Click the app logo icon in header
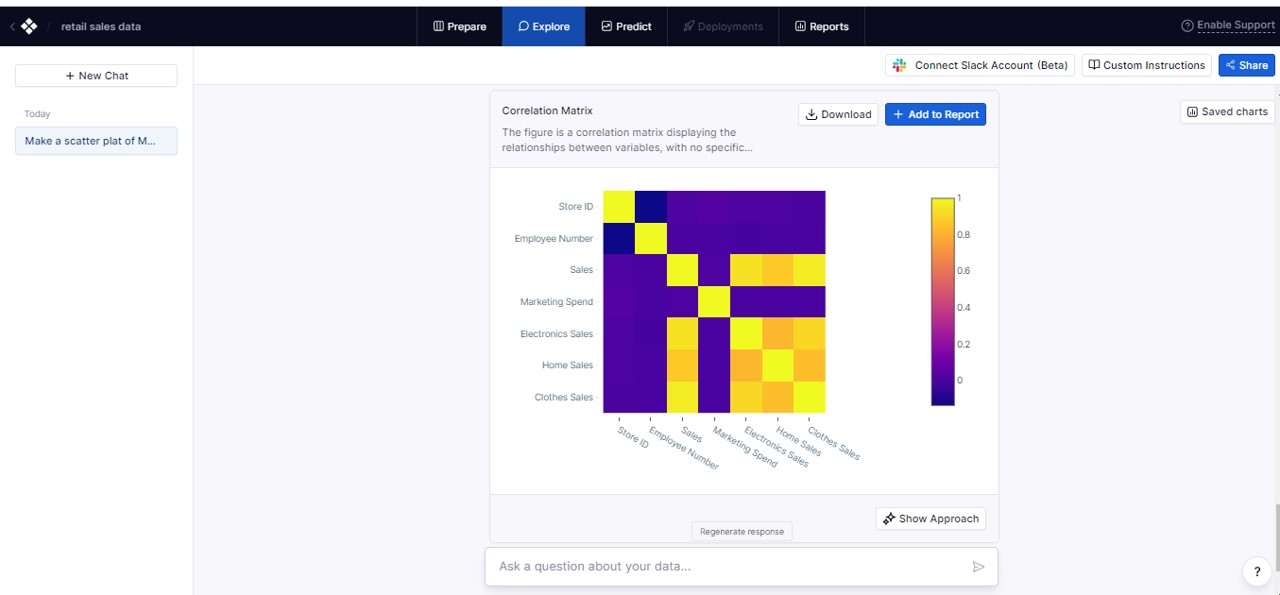This screenshot has height=595, width=1280. point(29,27)
